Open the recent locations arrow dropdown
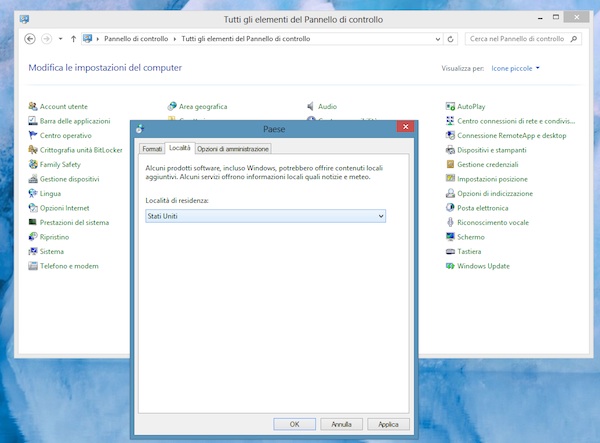Screen dimensions: 600x443 pyautogui.click(x=60, y=39)
